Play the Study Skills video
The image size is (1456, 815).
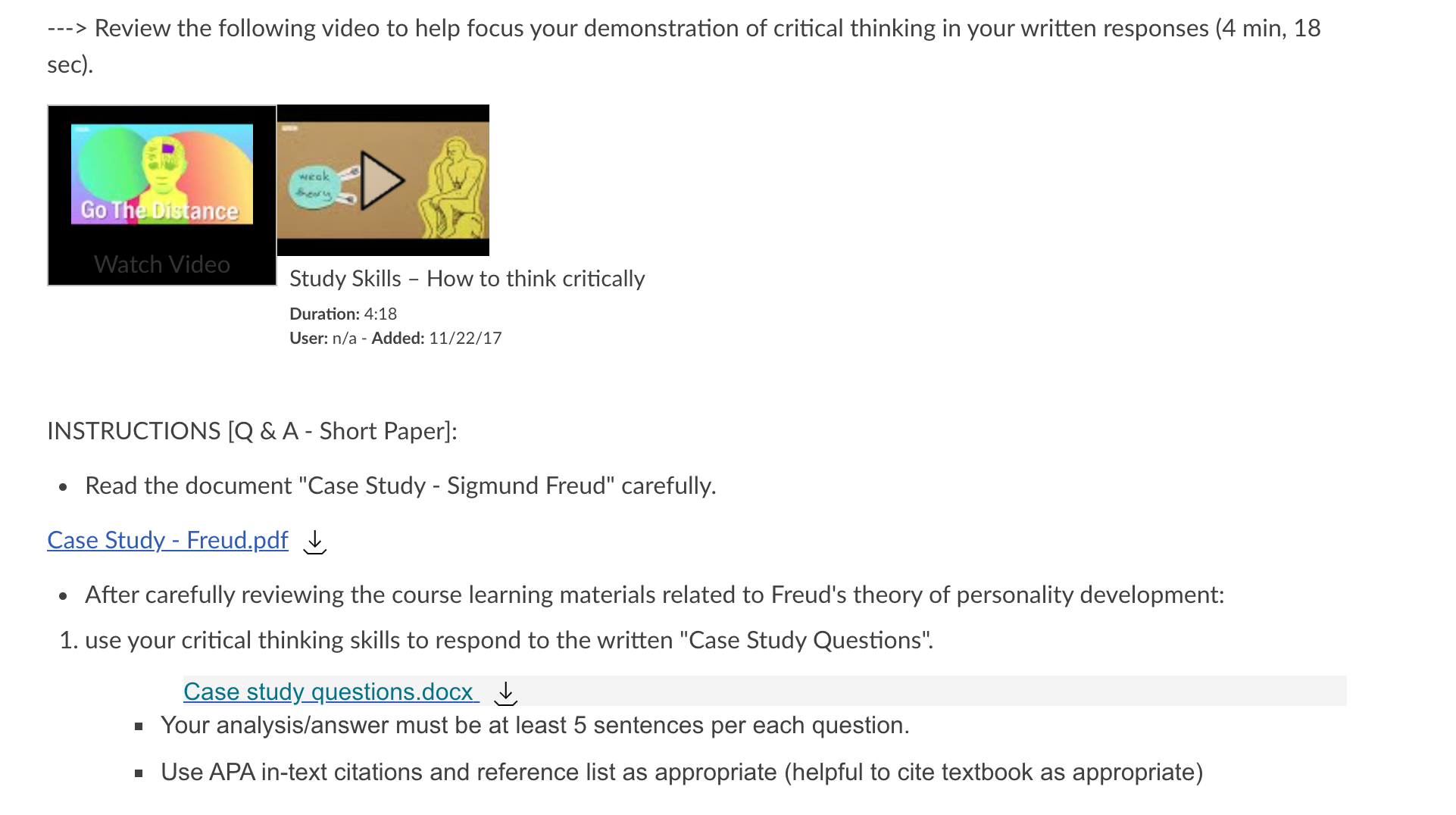pos(383,181)
